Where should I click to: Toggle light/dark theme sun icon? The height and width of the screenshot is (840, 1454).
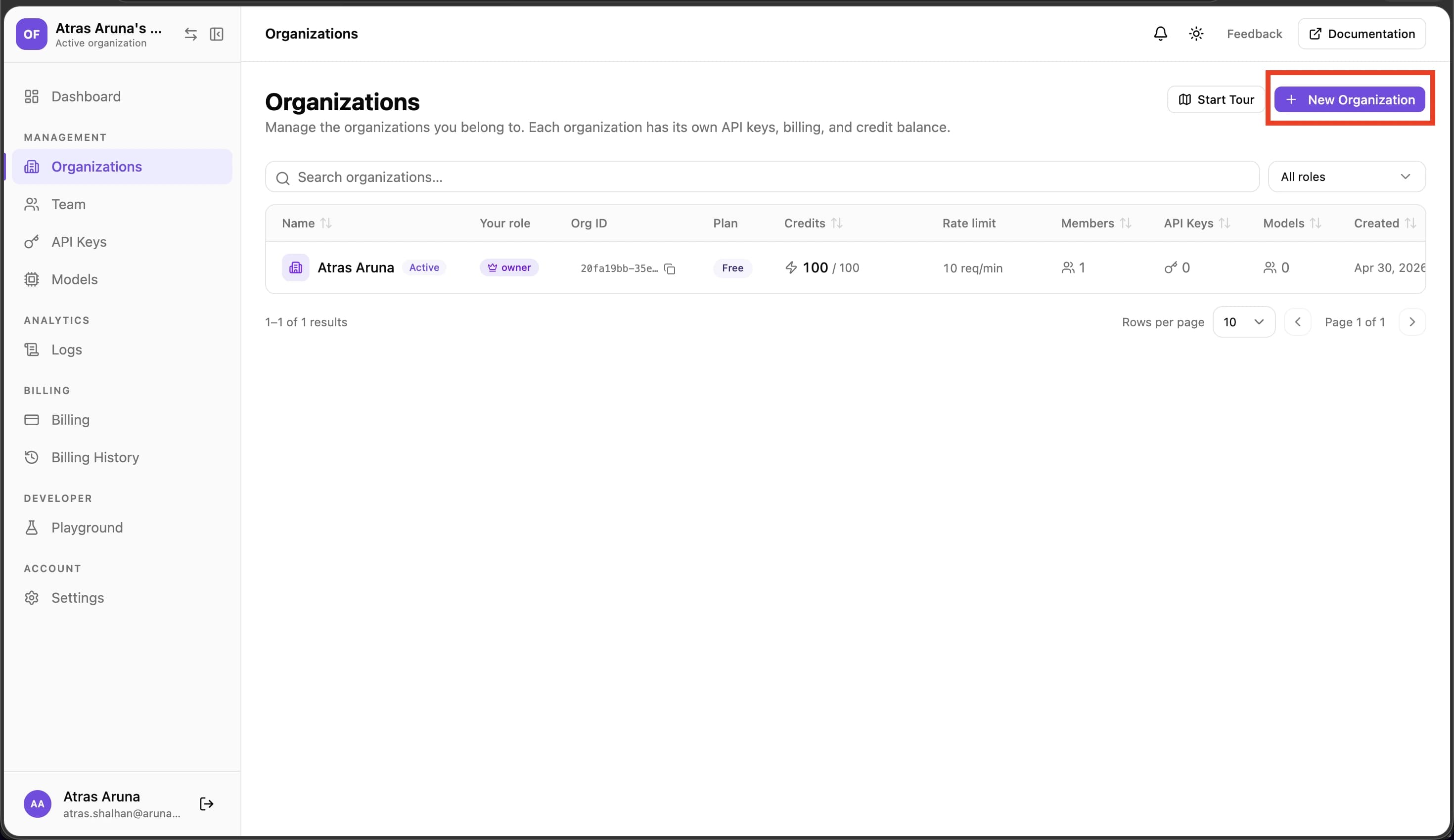[1196, 34]
